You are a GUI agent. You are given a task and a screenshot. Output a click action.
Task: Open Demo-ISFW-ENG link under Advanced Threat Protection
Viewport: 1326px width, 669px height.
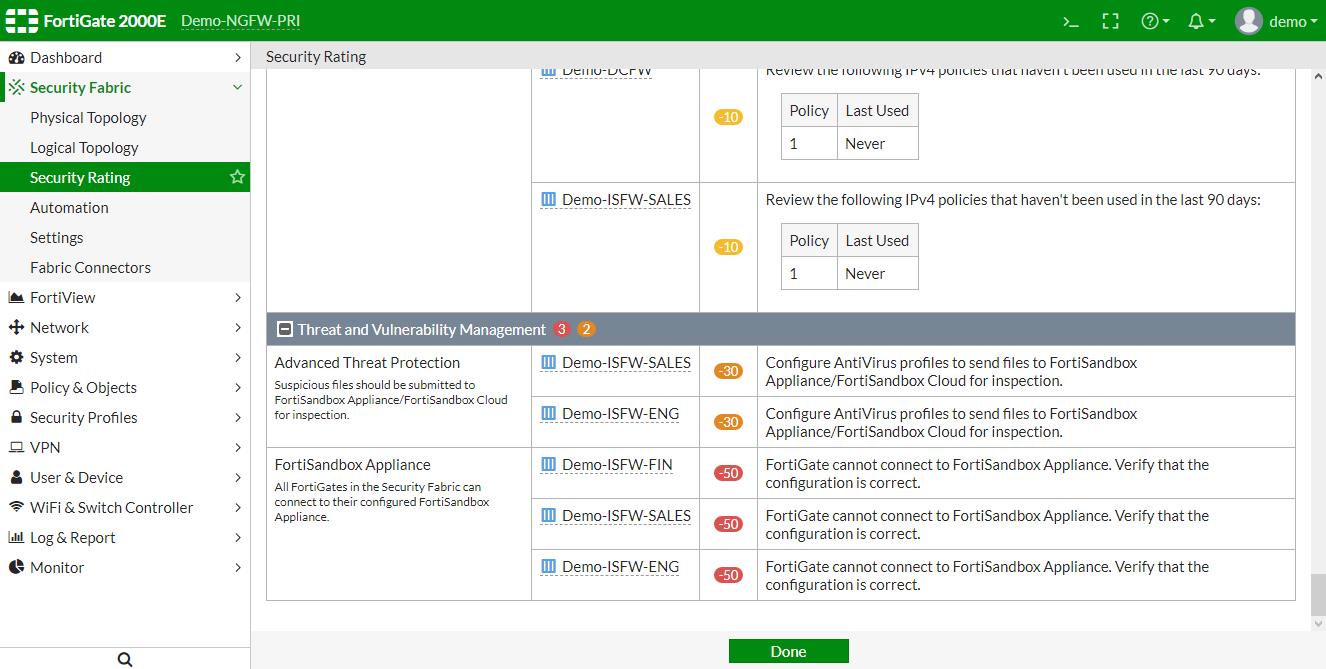click(620, 414)
